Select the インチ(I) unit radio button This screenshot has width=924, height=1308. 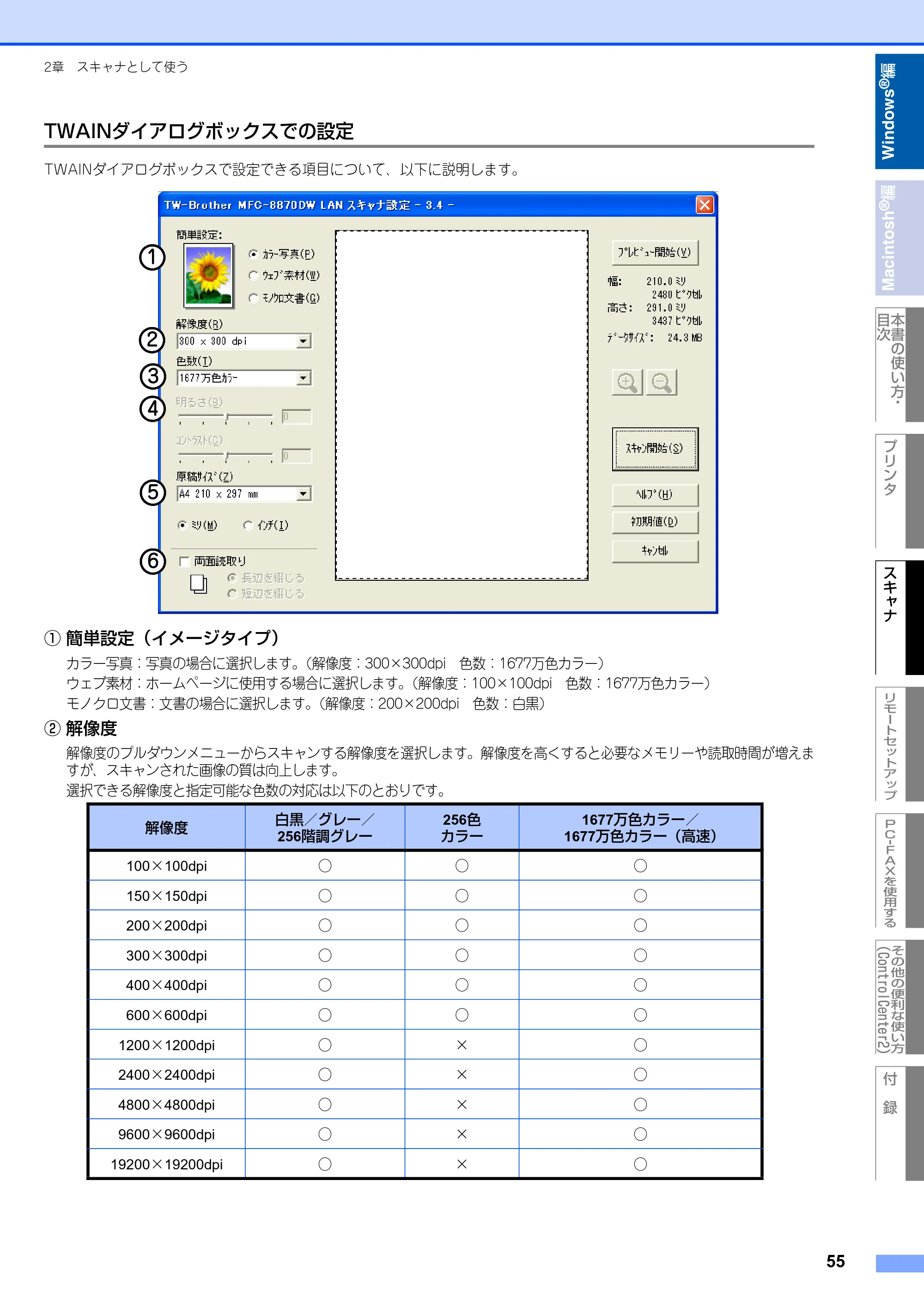(x=248, y=525)
